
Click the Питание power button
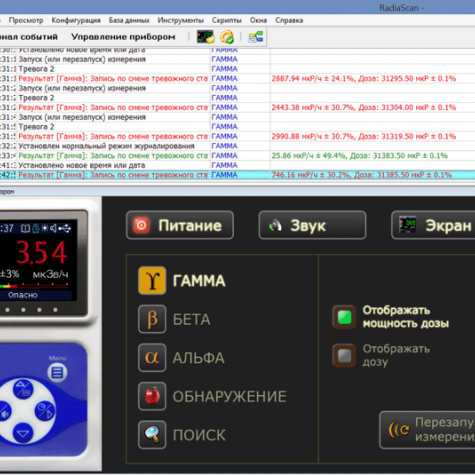tap(180, 225)
